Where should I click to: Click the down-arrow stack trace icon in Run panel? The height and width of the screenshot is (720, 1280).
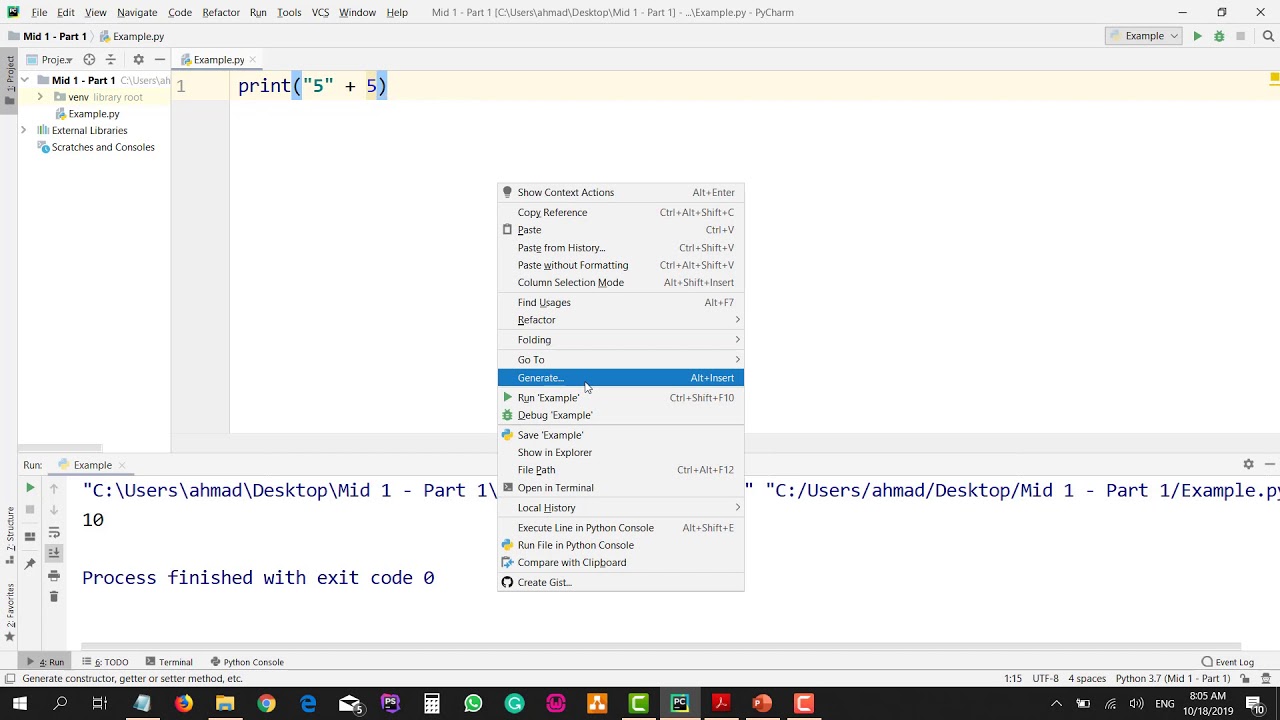(54, 509)
